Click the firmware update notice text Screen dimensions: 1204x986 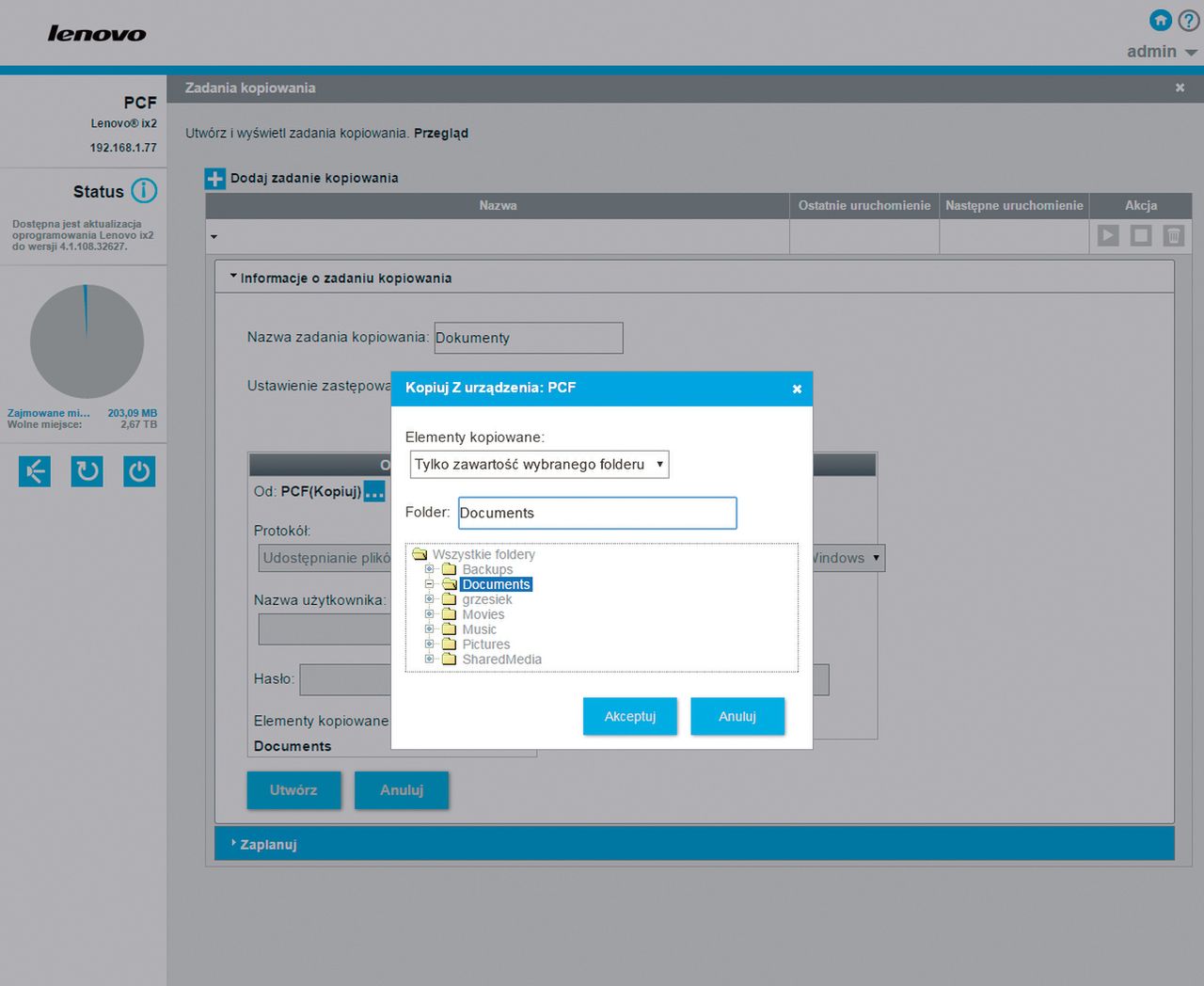(x=83, y=235)
